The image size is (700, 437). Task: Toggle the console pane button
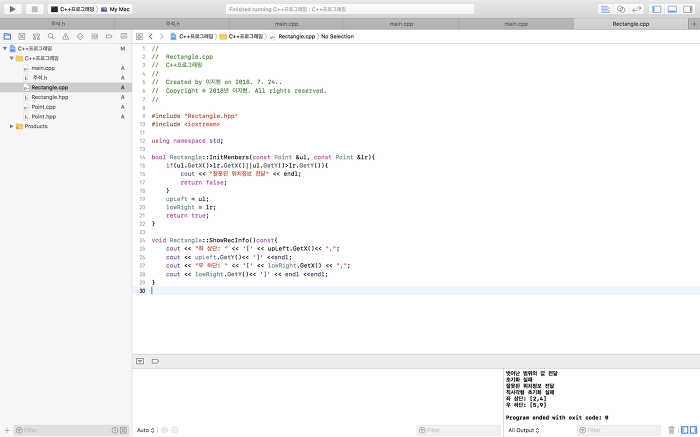tap(693, 430)
